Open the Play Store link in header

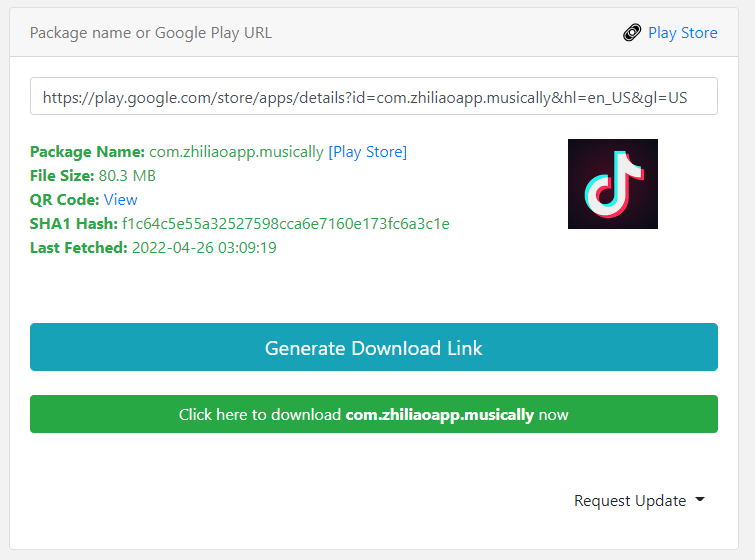click(x=682, y=33)
